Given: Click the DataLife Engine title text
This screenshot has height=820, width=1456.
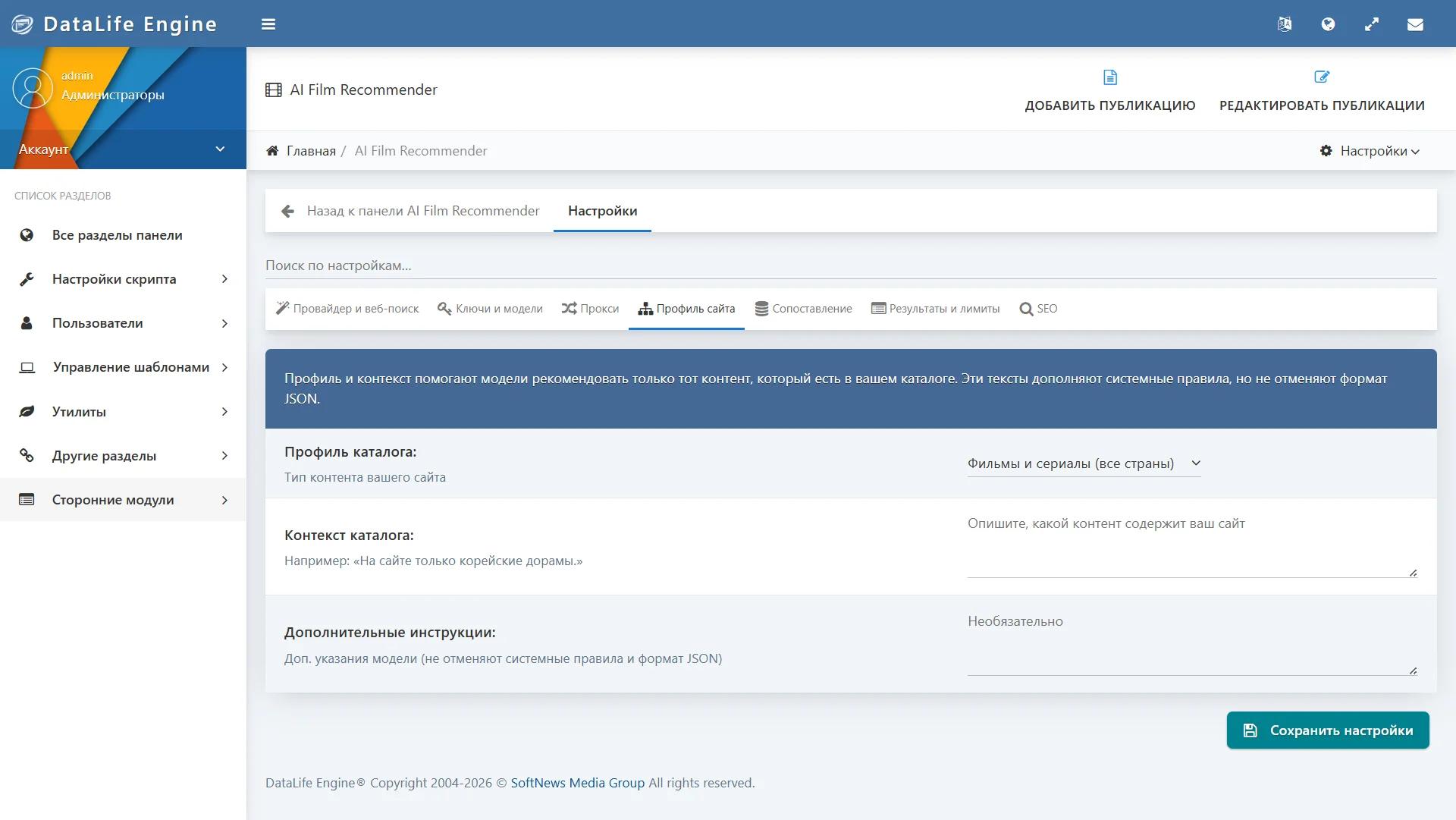Looking at the screenshot, I should (x=130, y=24).
